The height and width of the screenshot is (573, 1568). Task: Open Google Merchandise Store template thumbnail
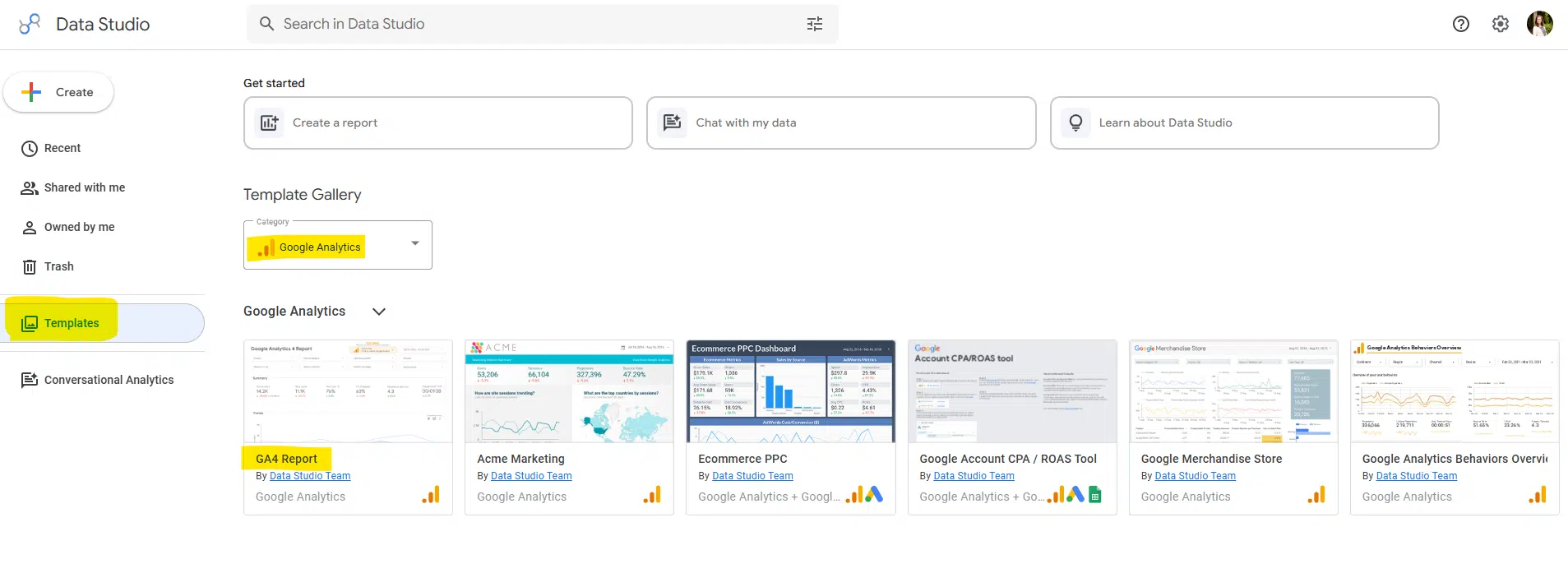pos(1233,391)
